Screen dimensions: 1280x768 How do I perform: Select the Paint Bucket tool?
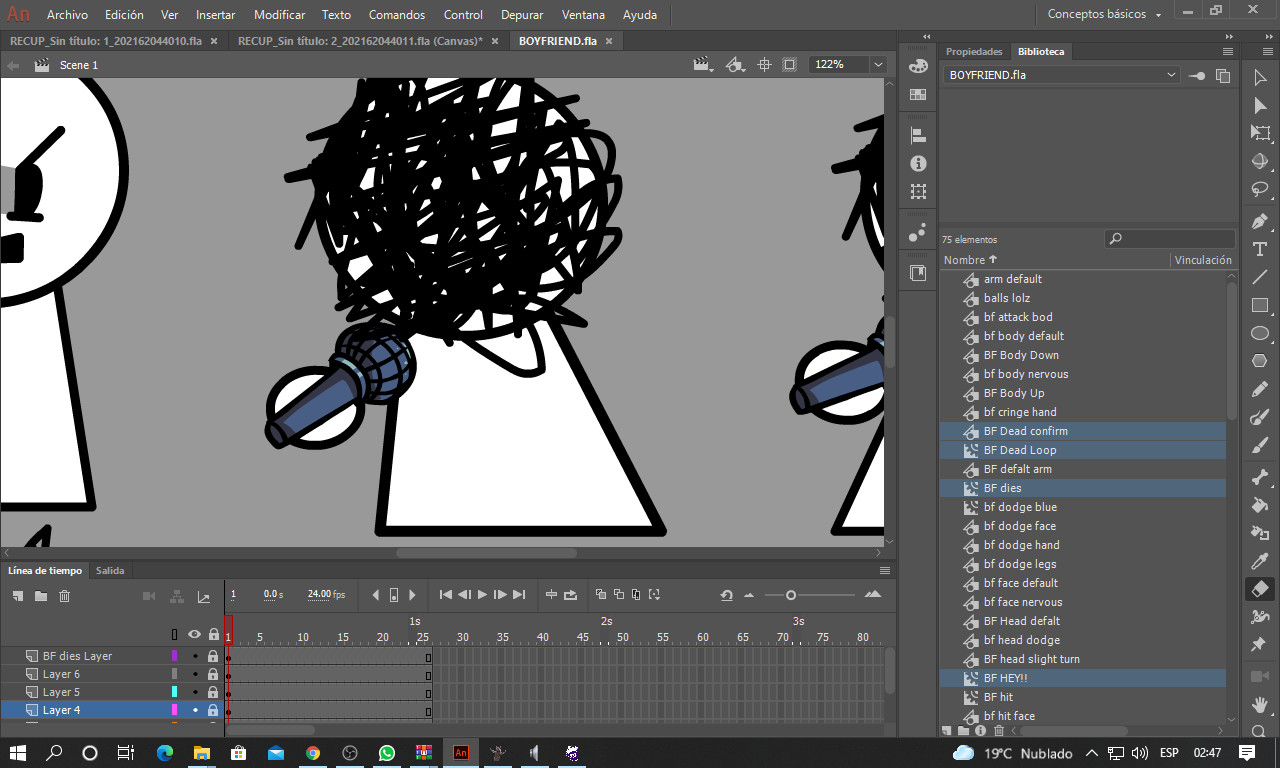coord(1260,505)
